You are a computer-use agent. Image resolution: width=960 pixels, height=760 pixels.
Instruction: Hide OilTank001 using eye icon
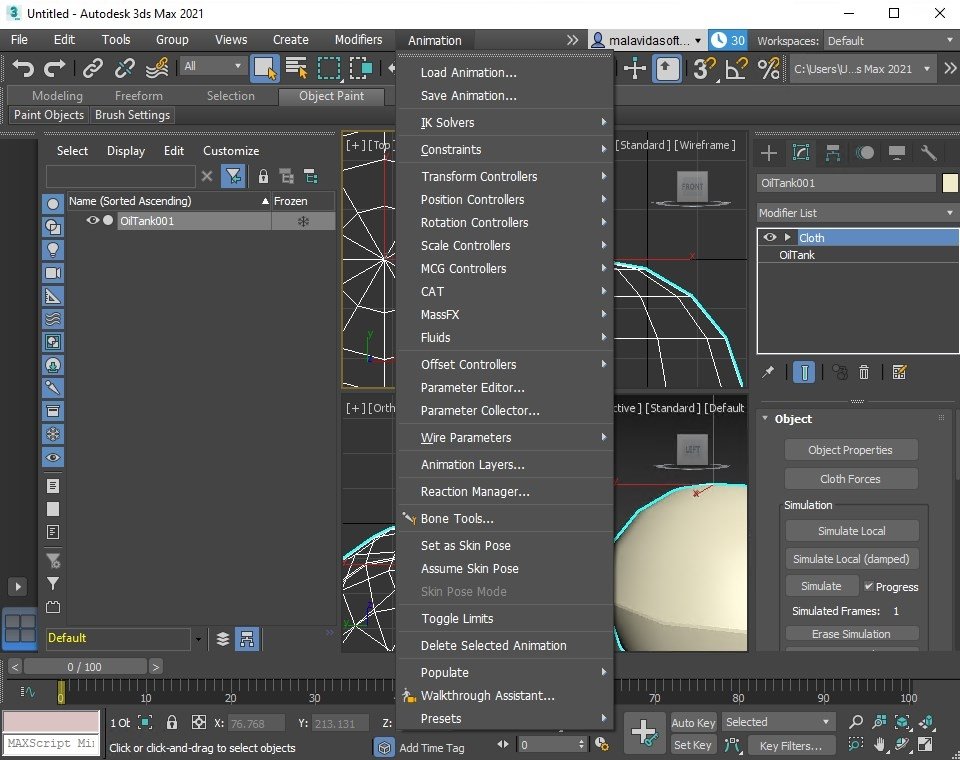tap(92, 221)
